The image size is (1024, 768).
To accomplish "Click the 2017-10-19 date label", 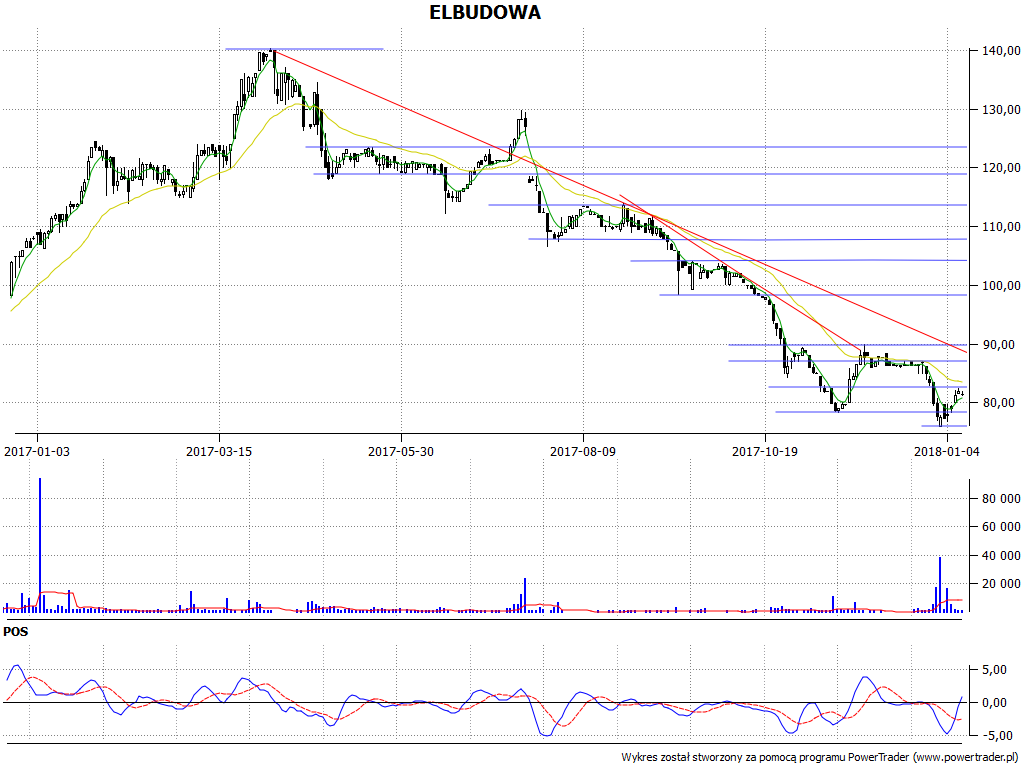I will [x=765, y=451].
